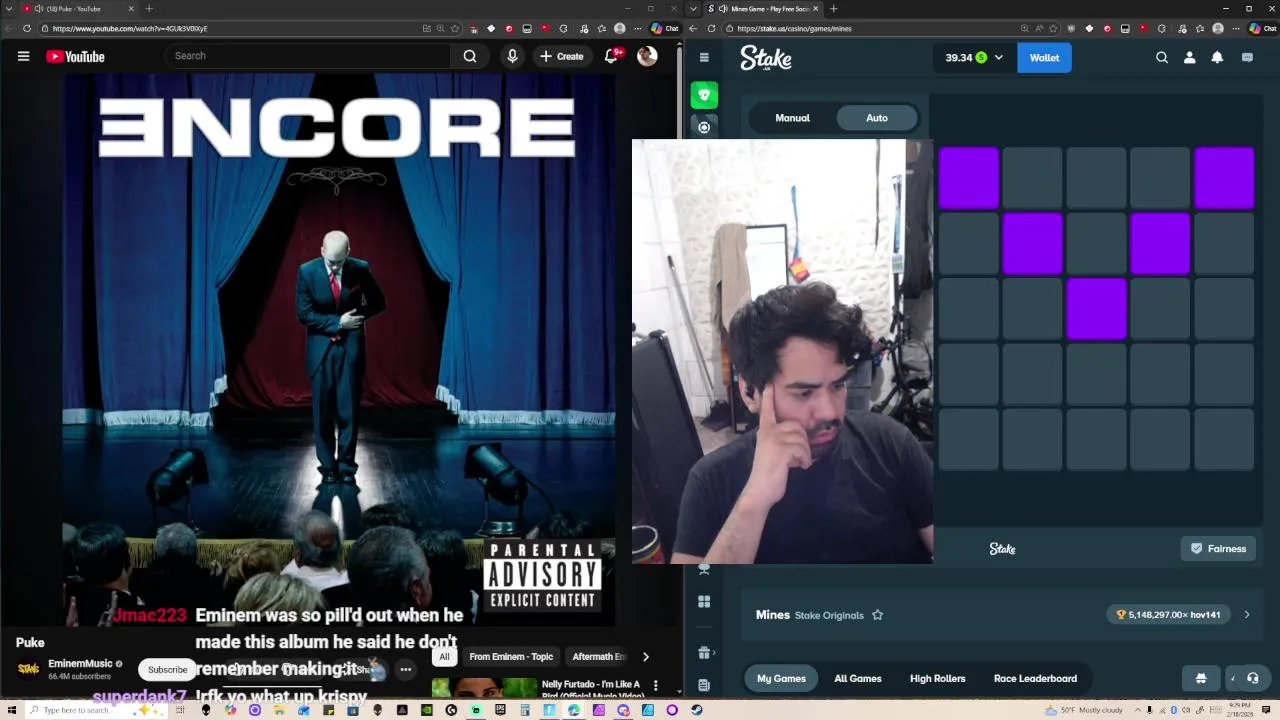Open the YouTube hamburger guide menu
Image resolution: width=1280 pixels, height=720 pixels.
coord(23,56)
